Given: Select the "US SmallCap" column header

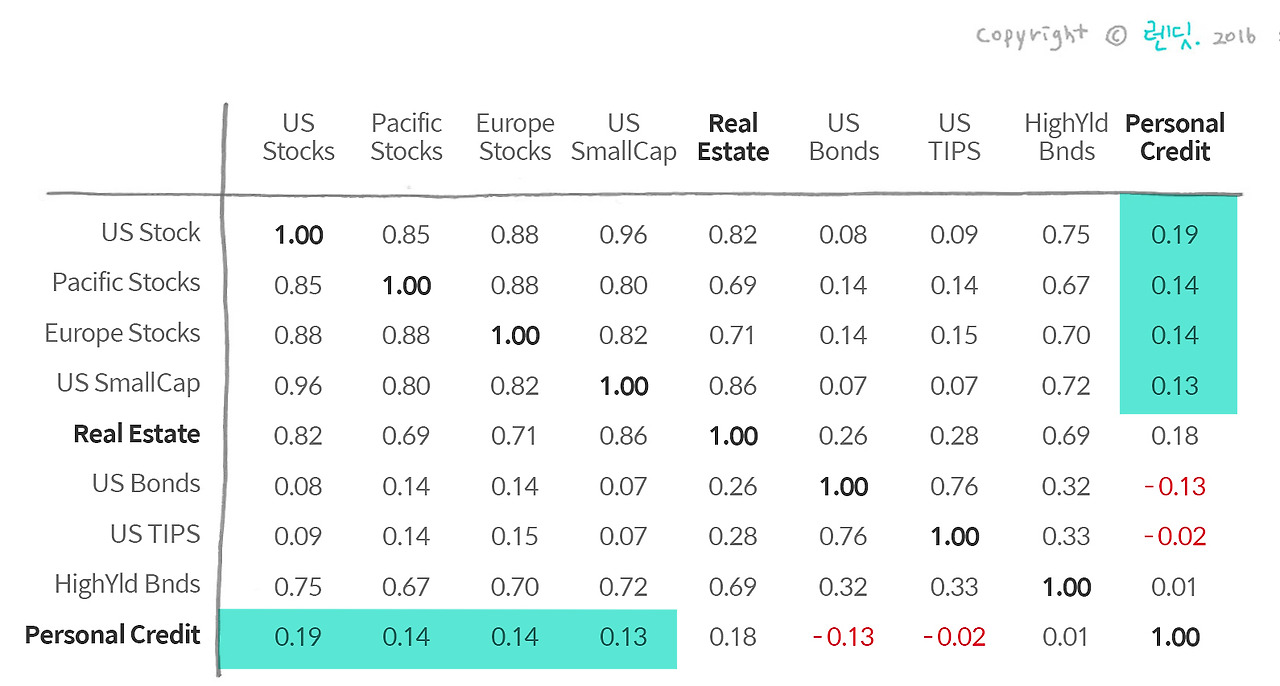Looking at the screenshot, I should coord(623,138).
